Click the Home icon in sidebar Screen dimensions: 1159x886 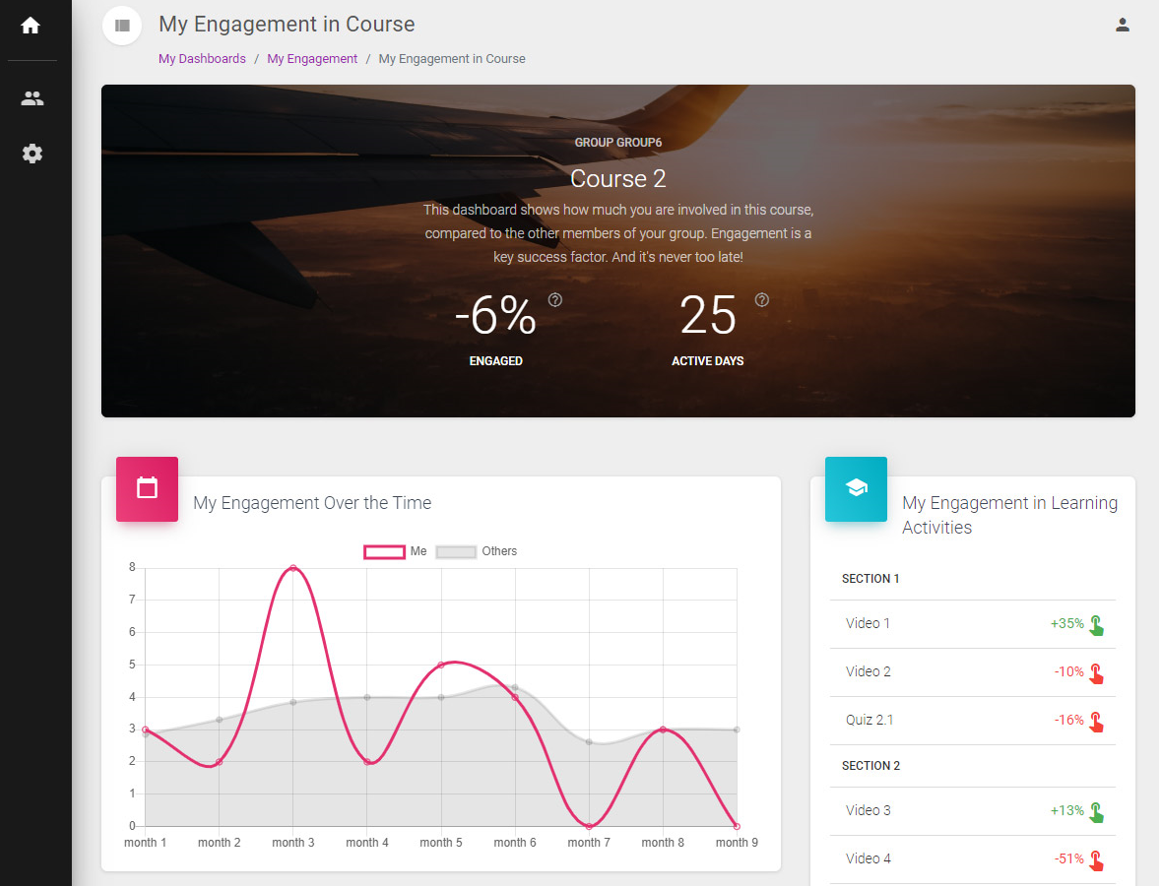[31, 26]
